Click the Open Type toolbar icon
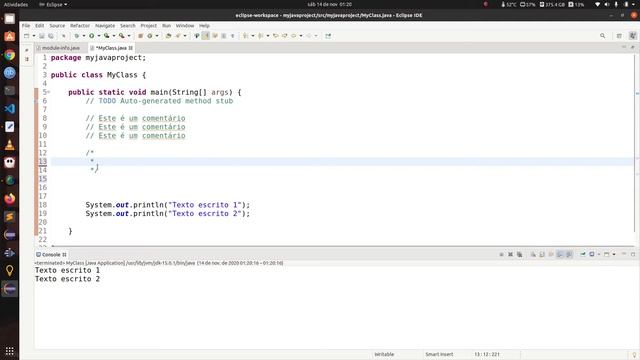This screenshot has height=360, width=640. coord(169,36)
